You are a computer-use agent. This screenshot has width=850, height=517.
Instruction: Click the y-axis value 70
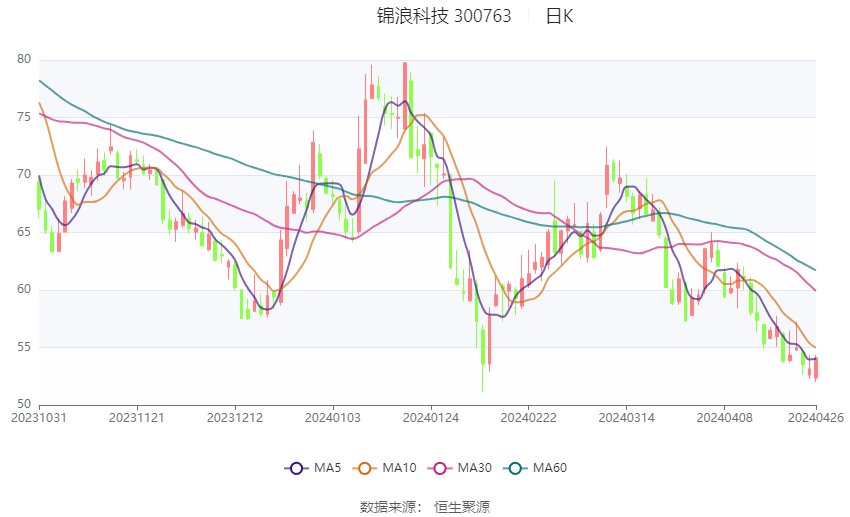(x=24, y=174)
